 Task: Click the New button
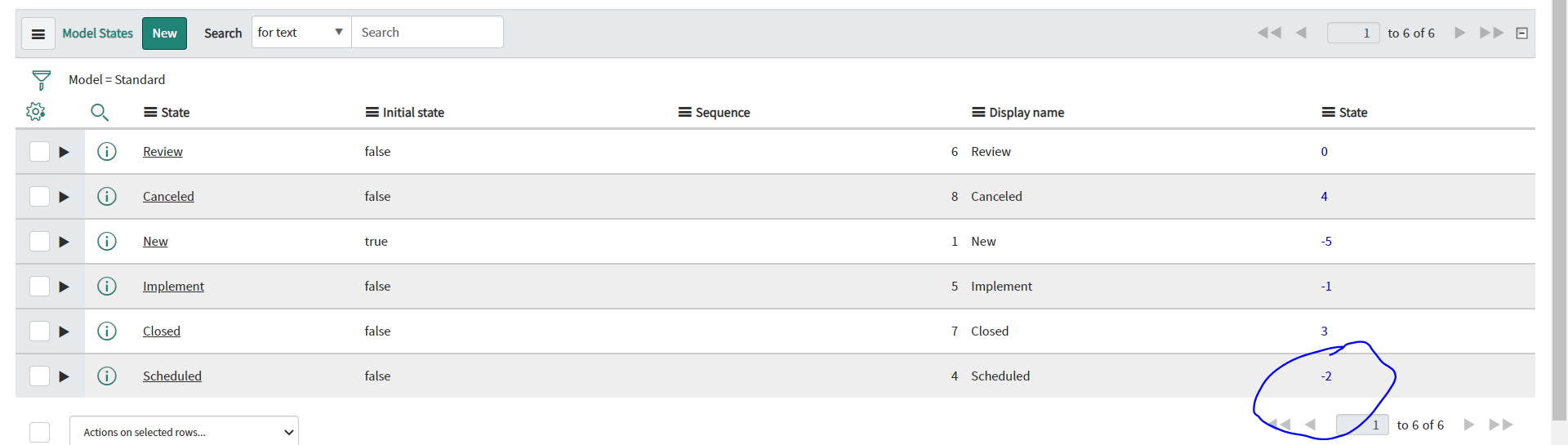tap(164, 33)
